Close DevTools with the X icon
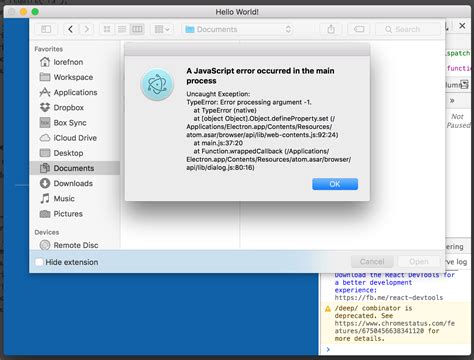 462,26
